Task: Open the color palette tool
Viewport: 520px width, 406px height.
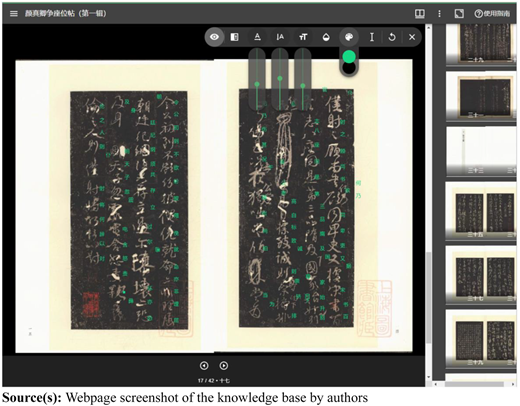Action: point(349,37)
